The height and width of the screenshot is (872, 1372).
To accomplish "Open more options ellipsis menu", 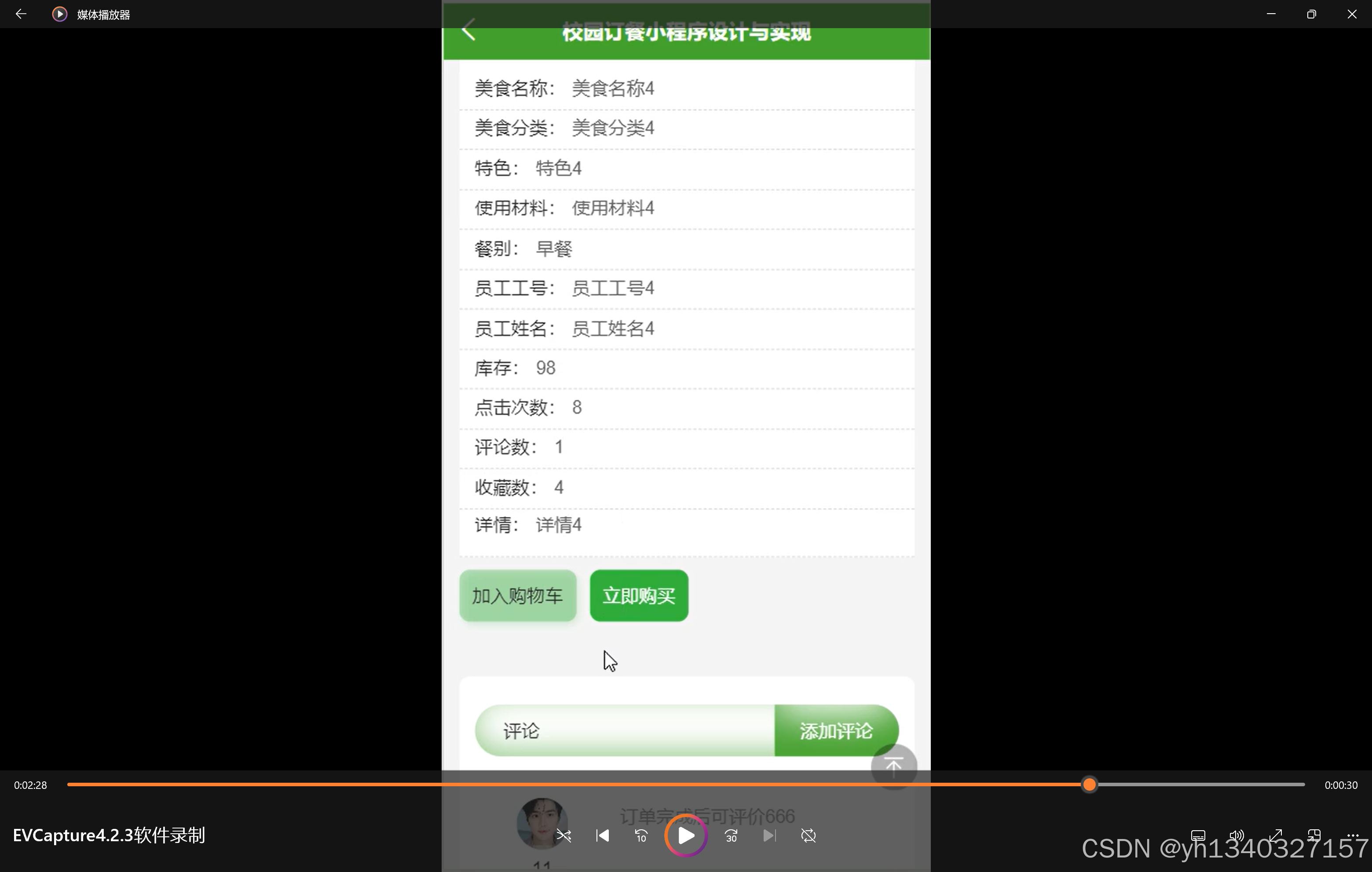I will (x=1353, y=836).
